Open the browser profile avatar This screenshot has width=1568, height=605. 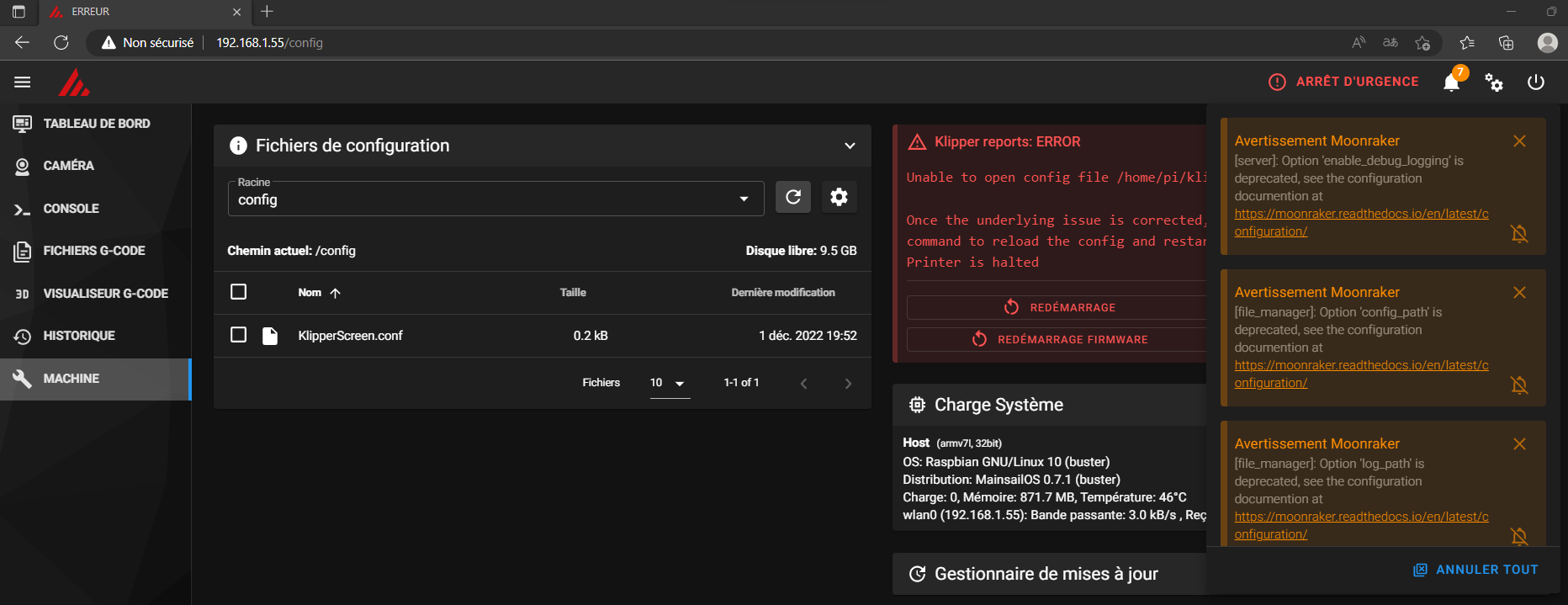[1547, 42]
